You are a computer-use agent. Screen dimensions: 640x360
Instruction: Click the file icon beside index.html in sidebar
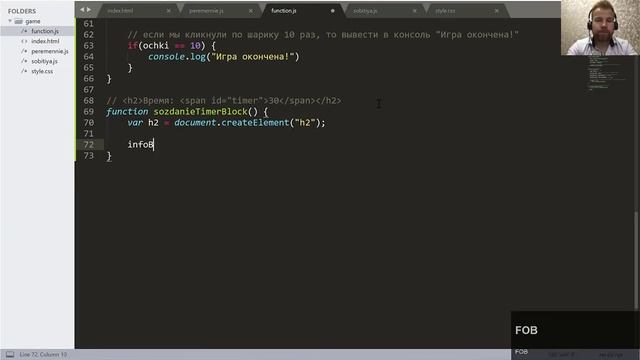(24, 41)
